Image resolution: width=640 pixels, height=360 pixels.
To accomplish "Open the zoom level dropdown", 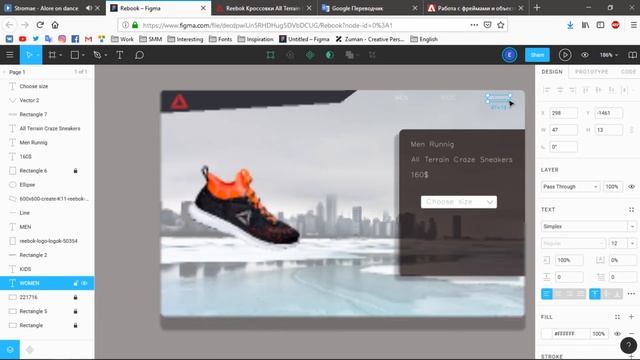I will coord(609,55).
